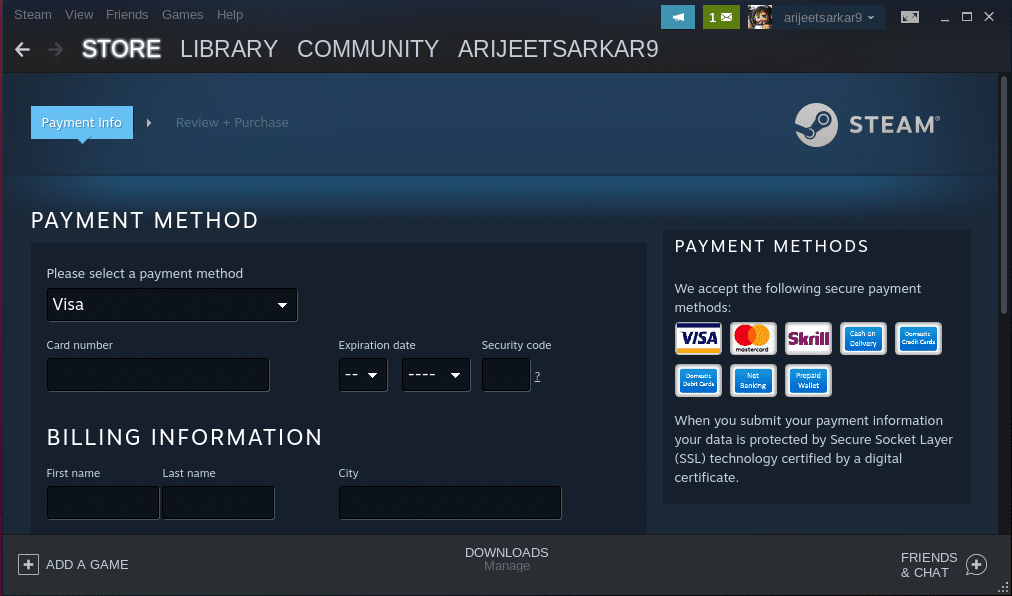Screen dimensions: 1012x596
Task: Close the Steam window
Action: (989, 17)
